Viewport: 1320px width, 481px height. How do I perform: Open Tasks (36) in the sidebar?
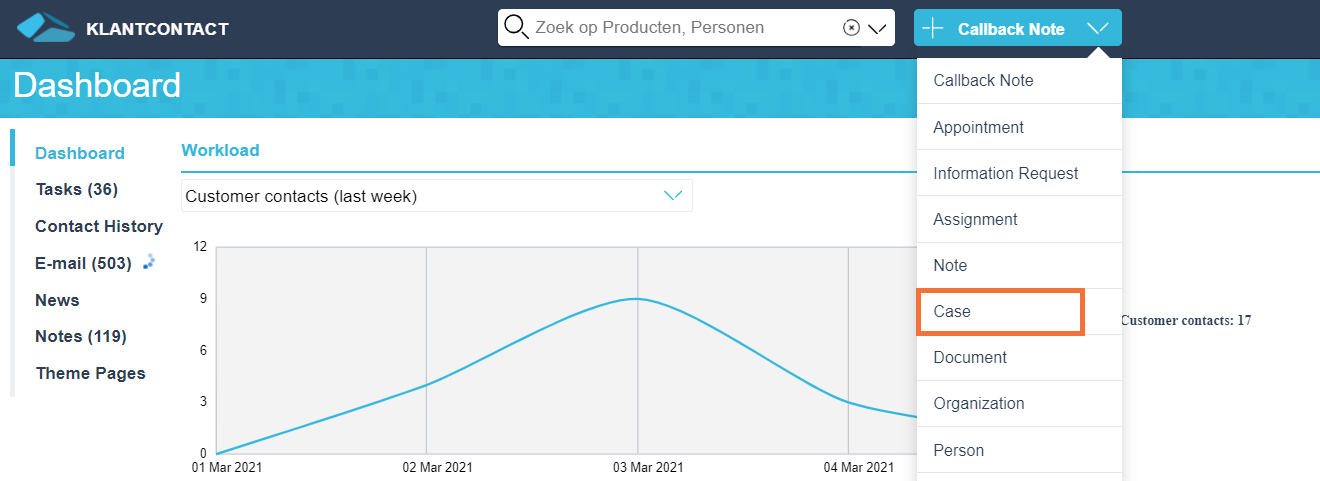pos(76,189)
